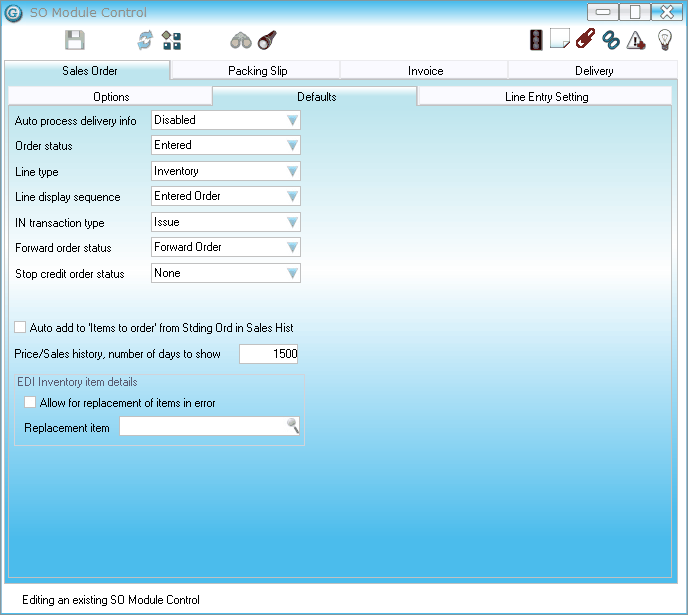This screenshot has width=688, height=615.
Task: Click the 'Price/Sales history, number of days' label
Action: pos(117,354)
